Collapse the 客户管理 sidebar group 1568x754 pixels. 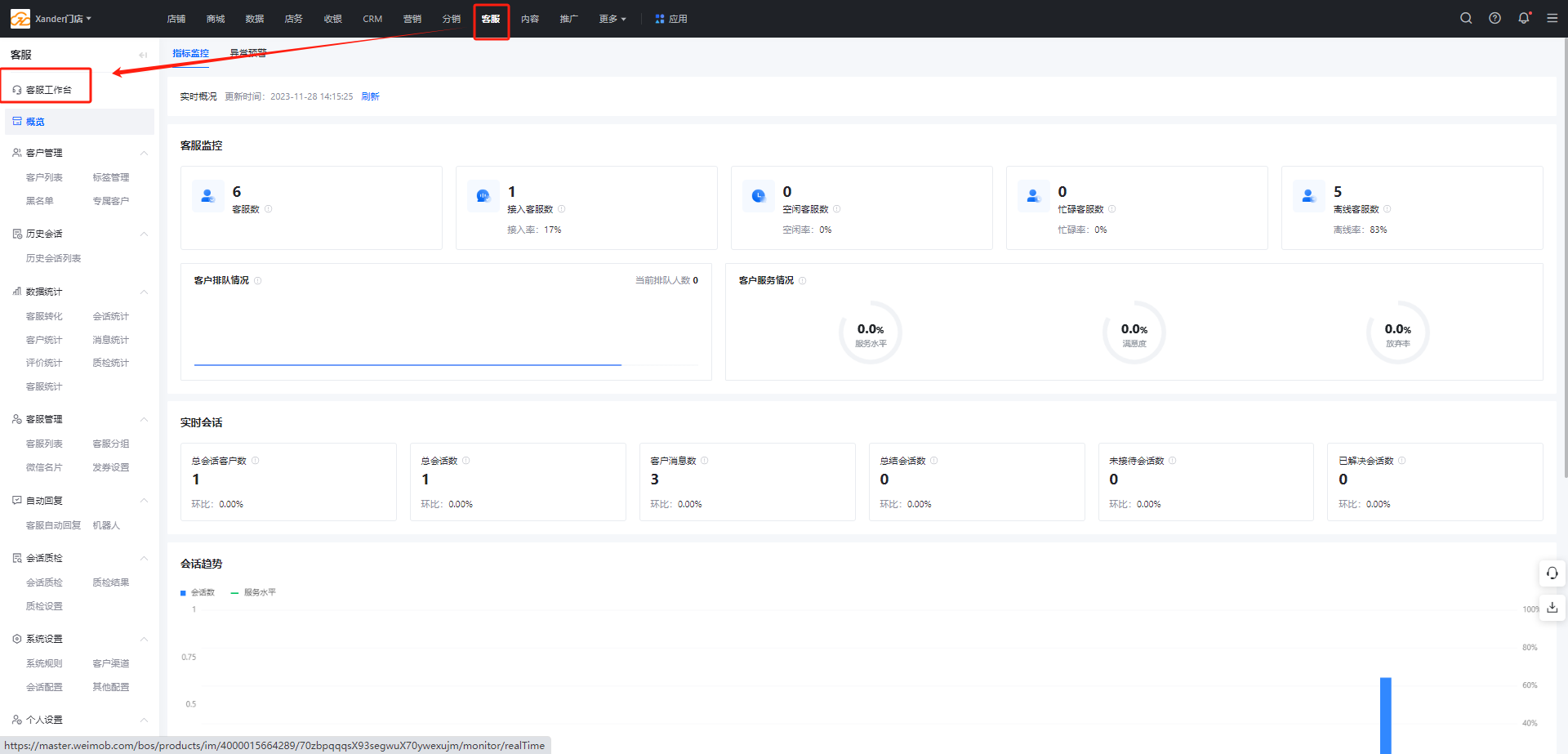(144, 153)
